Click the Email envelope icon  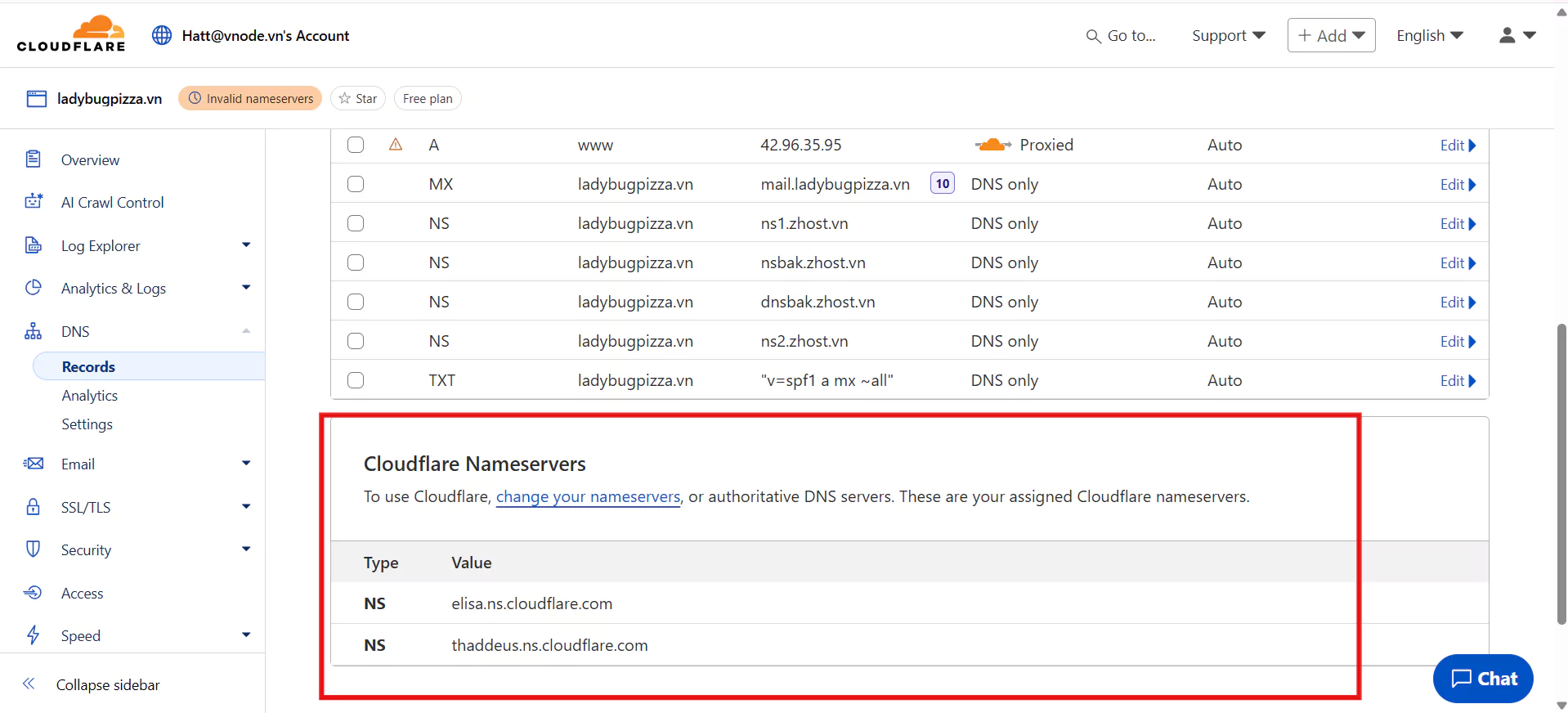pos(34,464)
